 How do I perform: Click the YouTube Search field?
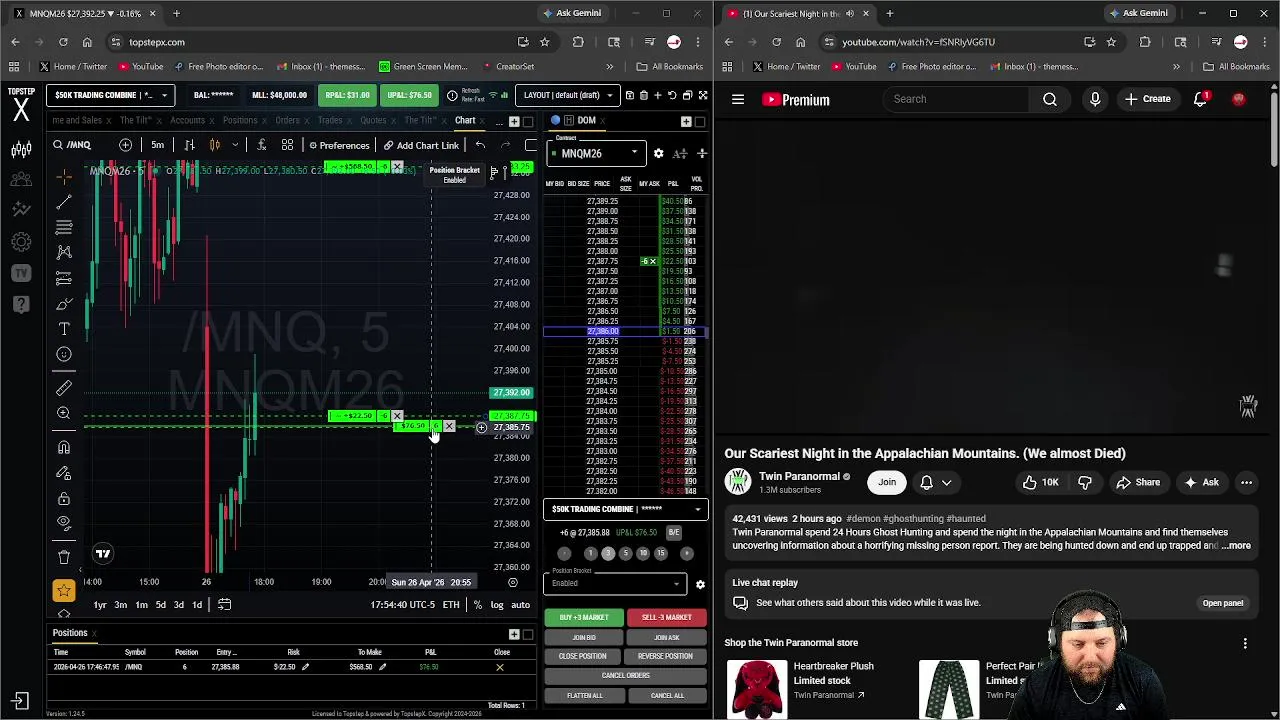click(x=956, y=99)
